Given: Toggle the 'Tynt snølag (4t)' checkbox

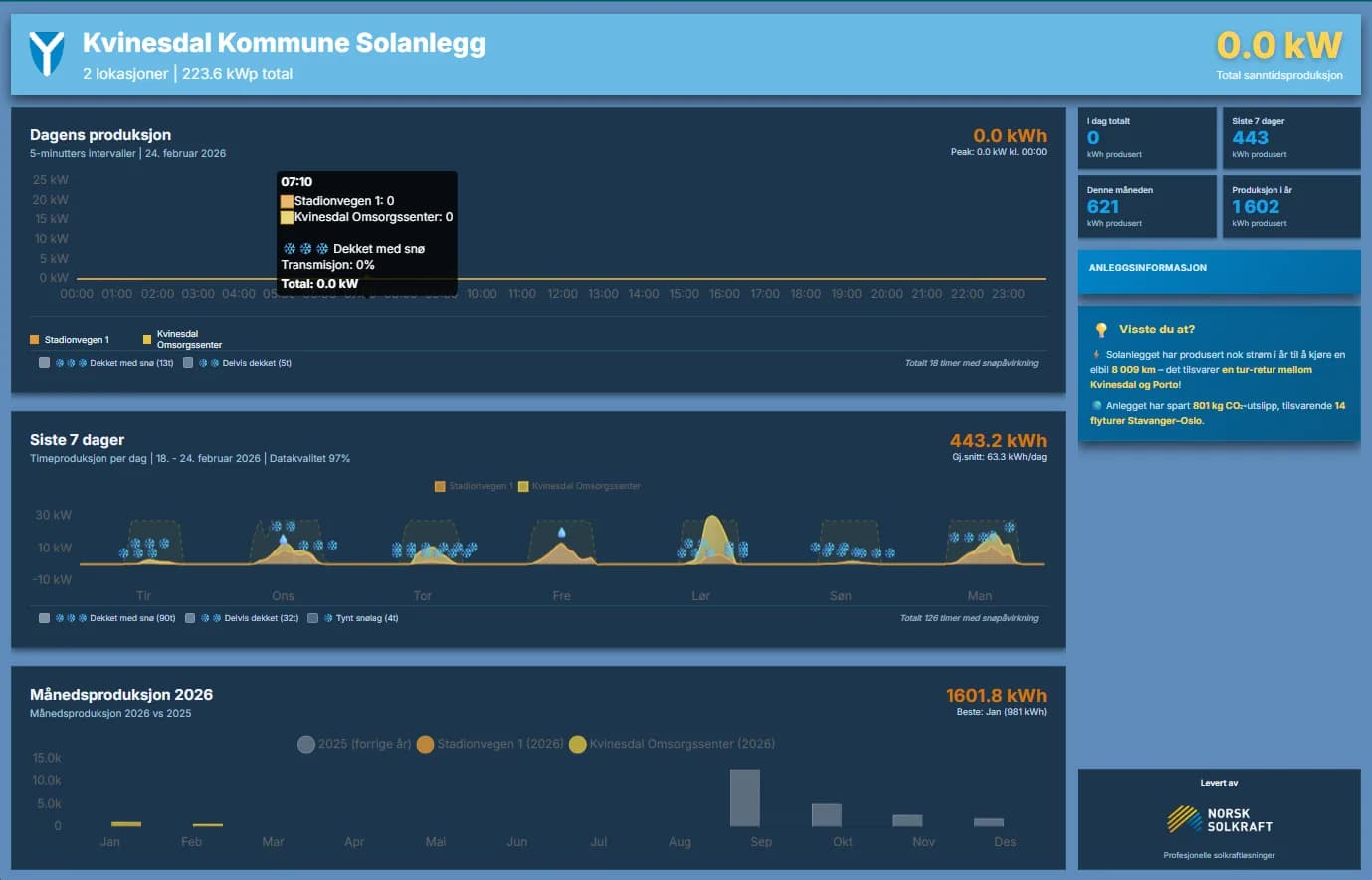Looking at the screenshot, I should (x=313, y=617).
